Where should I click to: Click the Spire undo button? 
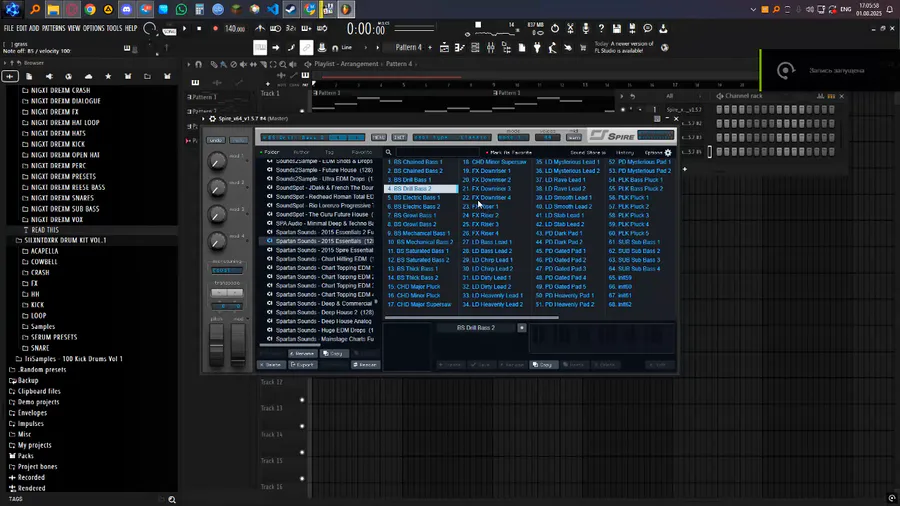pos(216,140)
